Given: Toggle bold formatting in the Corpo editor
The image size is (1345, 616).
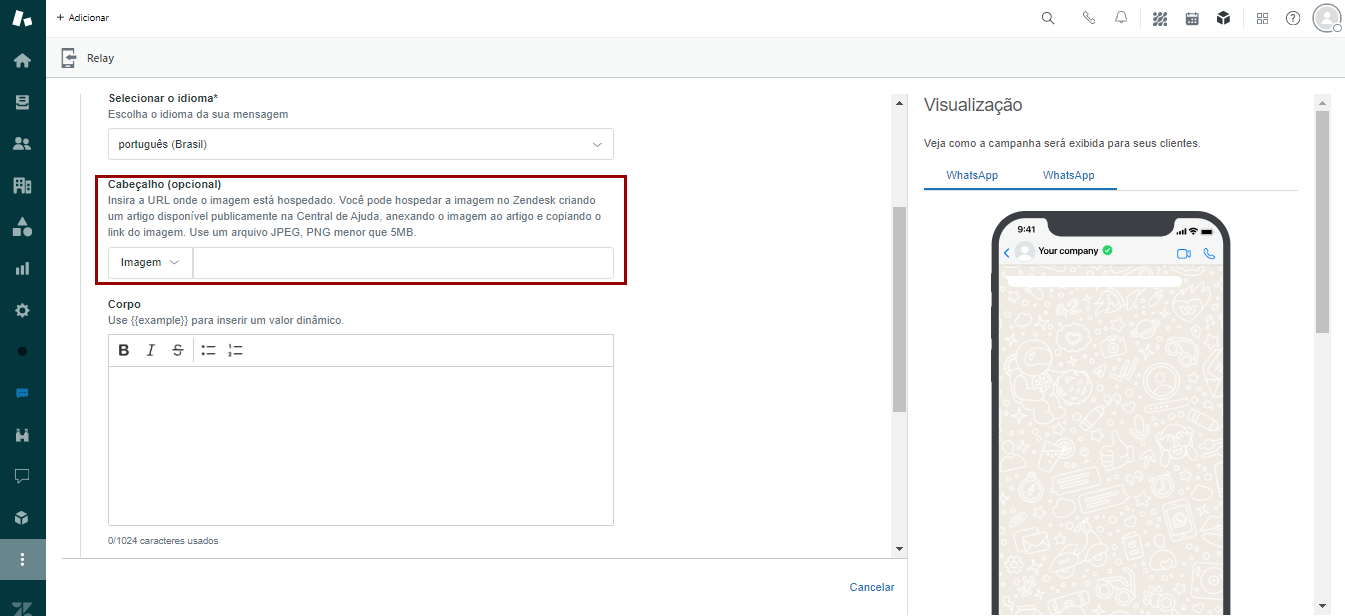Looking at the screenshot, I should pos(124,350).
